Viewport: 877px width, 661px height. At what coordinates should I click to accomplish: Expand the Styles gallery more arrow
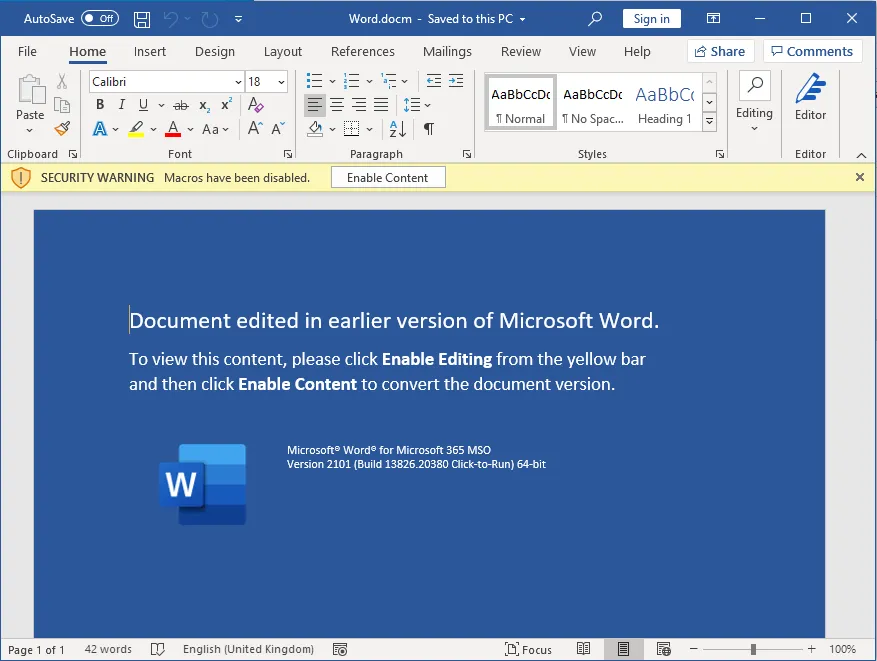click(710, 122)
